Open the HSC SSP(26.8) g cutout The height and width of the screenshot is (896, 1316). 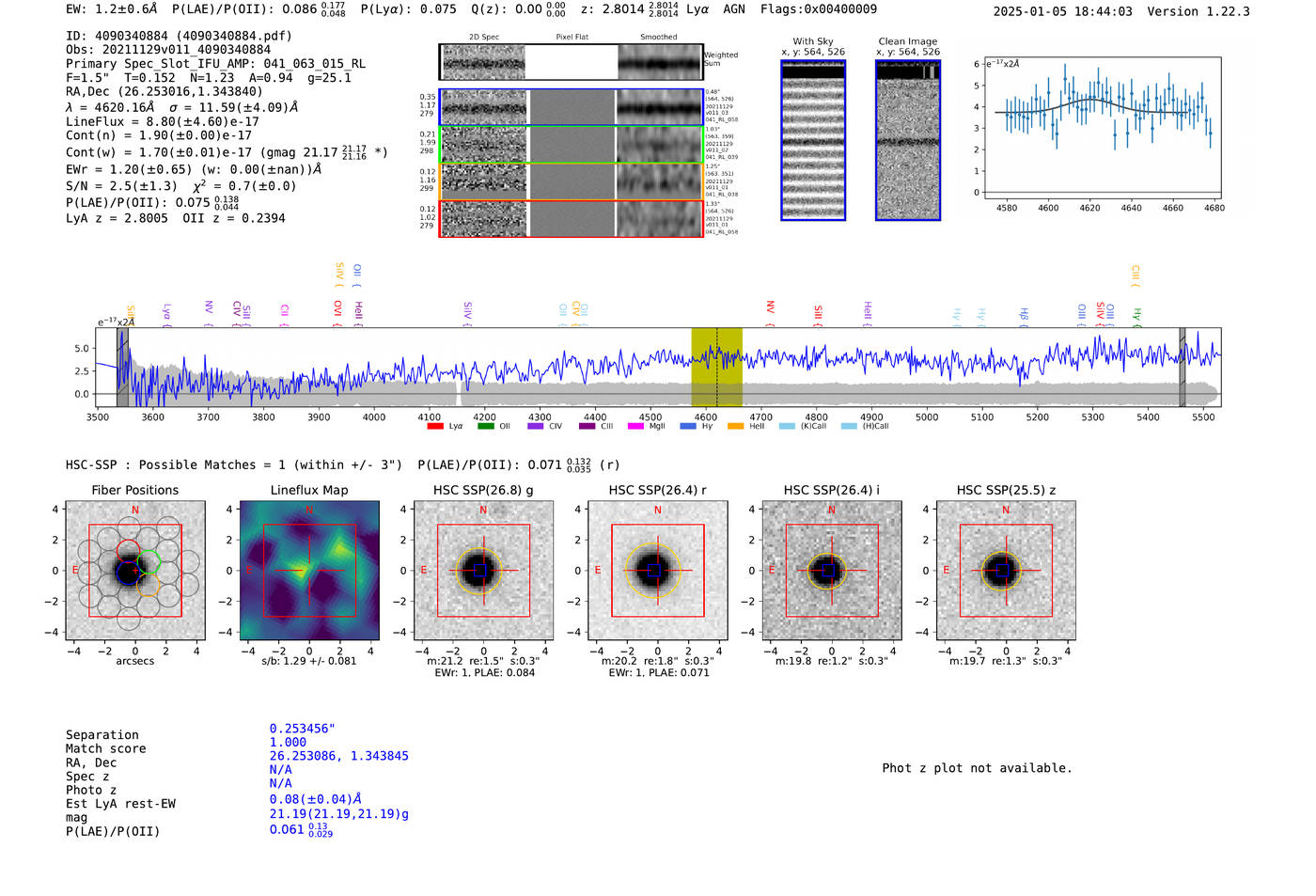[x=484, y=571]
